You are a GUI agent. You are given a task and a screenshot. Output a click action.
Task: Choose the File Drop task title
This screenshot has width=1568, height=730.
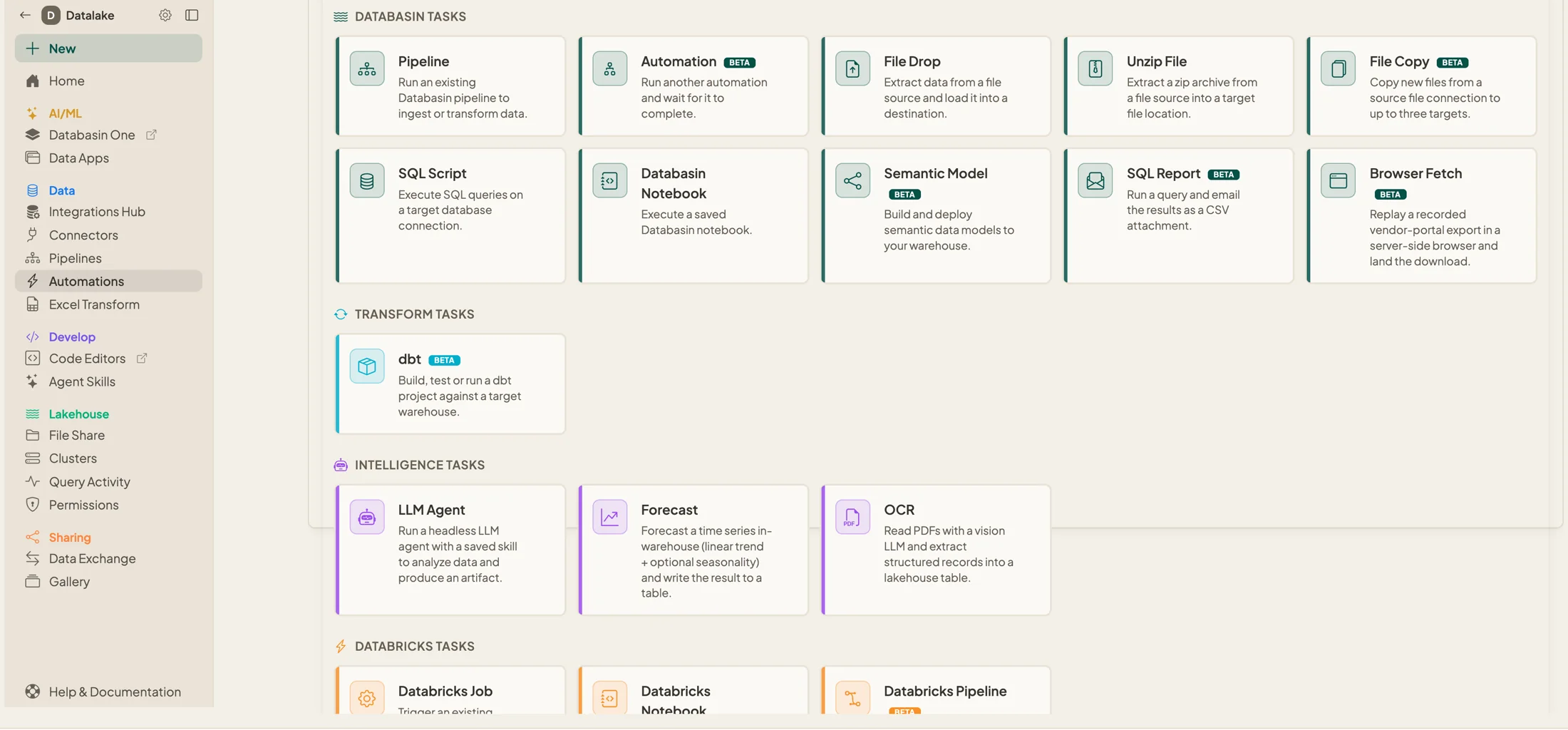[912, 62]
